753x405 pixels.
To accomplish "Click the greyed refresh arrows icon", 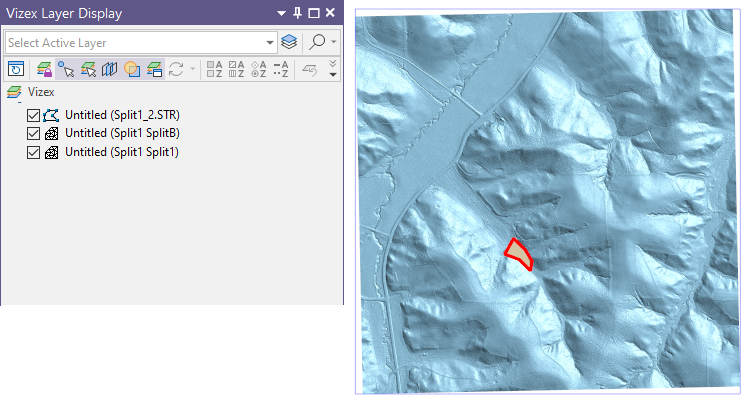I will (x=176, y=70).
